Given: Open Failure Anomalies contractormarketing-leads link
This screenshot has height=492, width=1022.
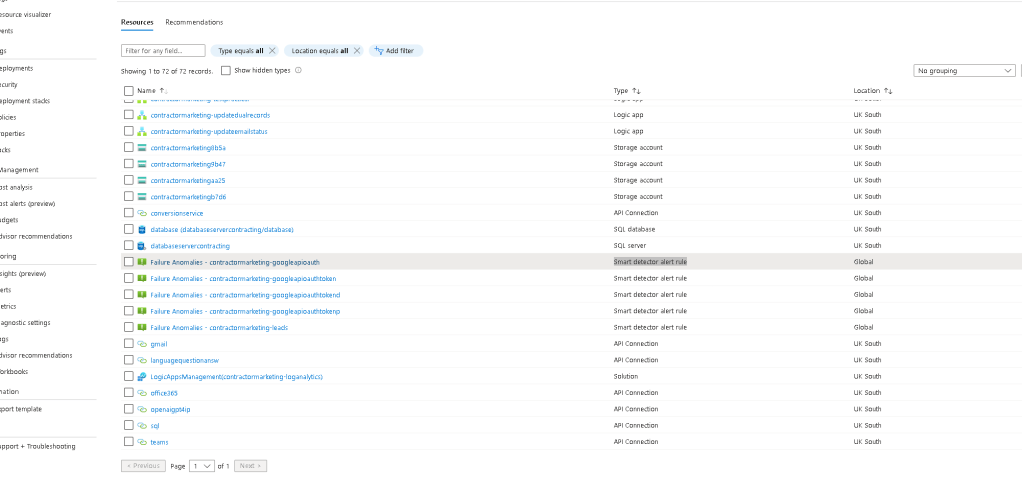Looking at the screenshot, I should [x=219, y=328].
